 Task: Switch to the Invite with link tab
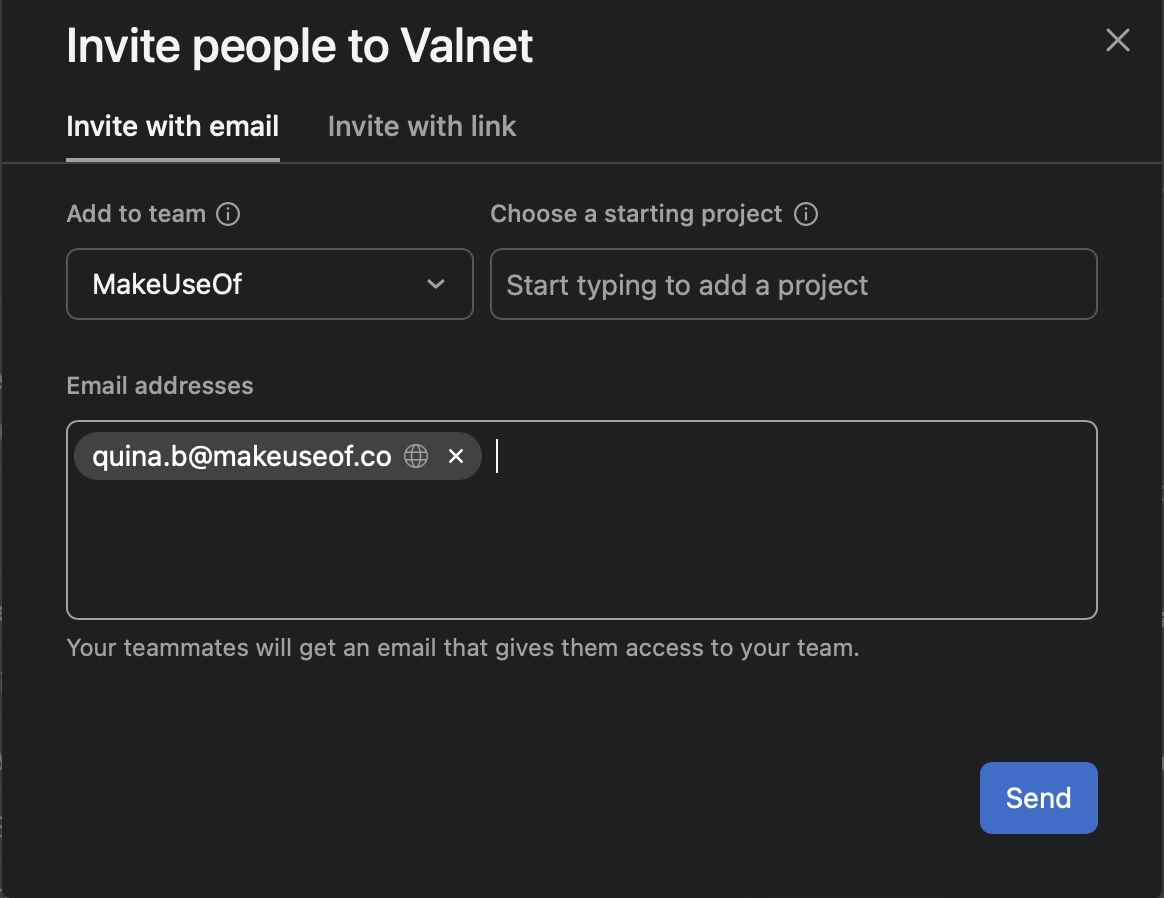[x=422, y=126]
